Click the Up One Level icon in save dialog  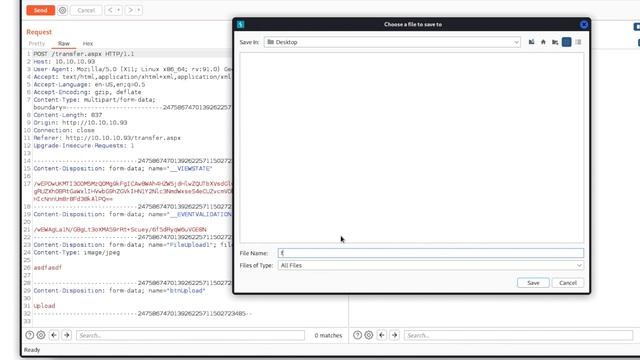pyautogui.click(x=531, y=42)
